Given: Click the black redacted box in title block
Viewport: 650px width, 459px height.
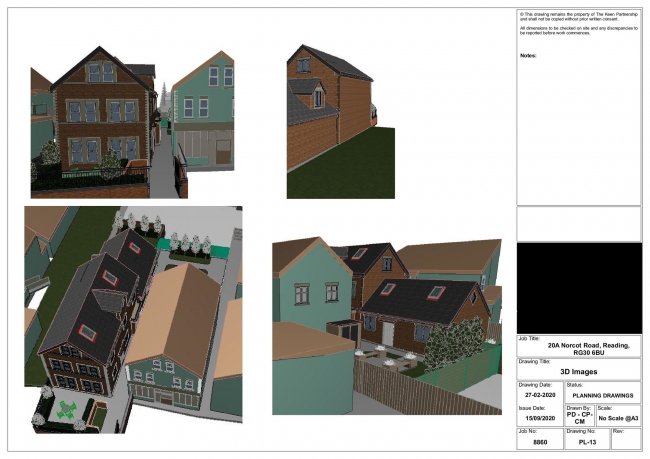Looking at the screenshot, I should click(x=578, y=288).
